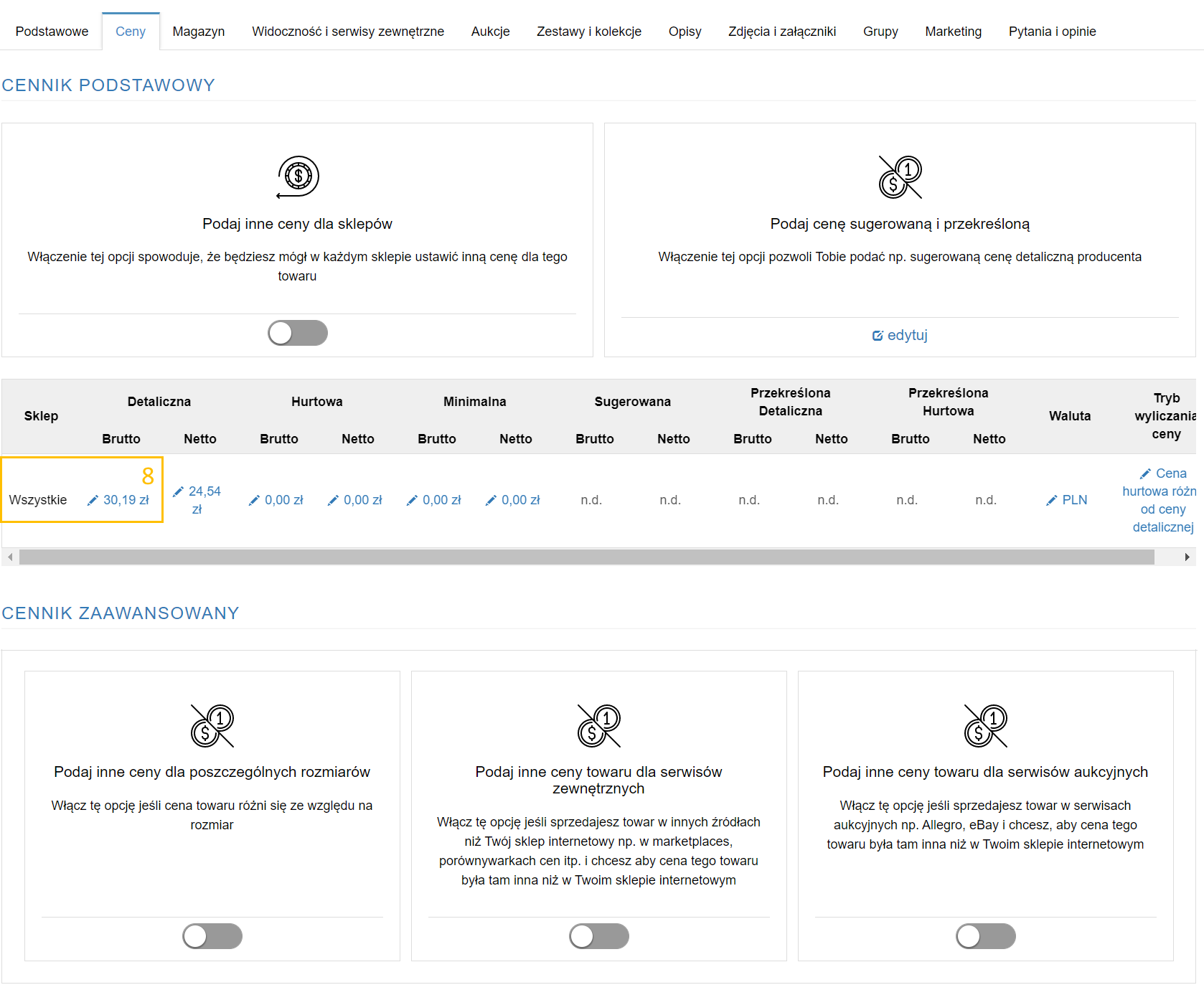Click the minimal gross 0,00 zł value
This screenshot has height=995, width=1204.
(441, 501)
